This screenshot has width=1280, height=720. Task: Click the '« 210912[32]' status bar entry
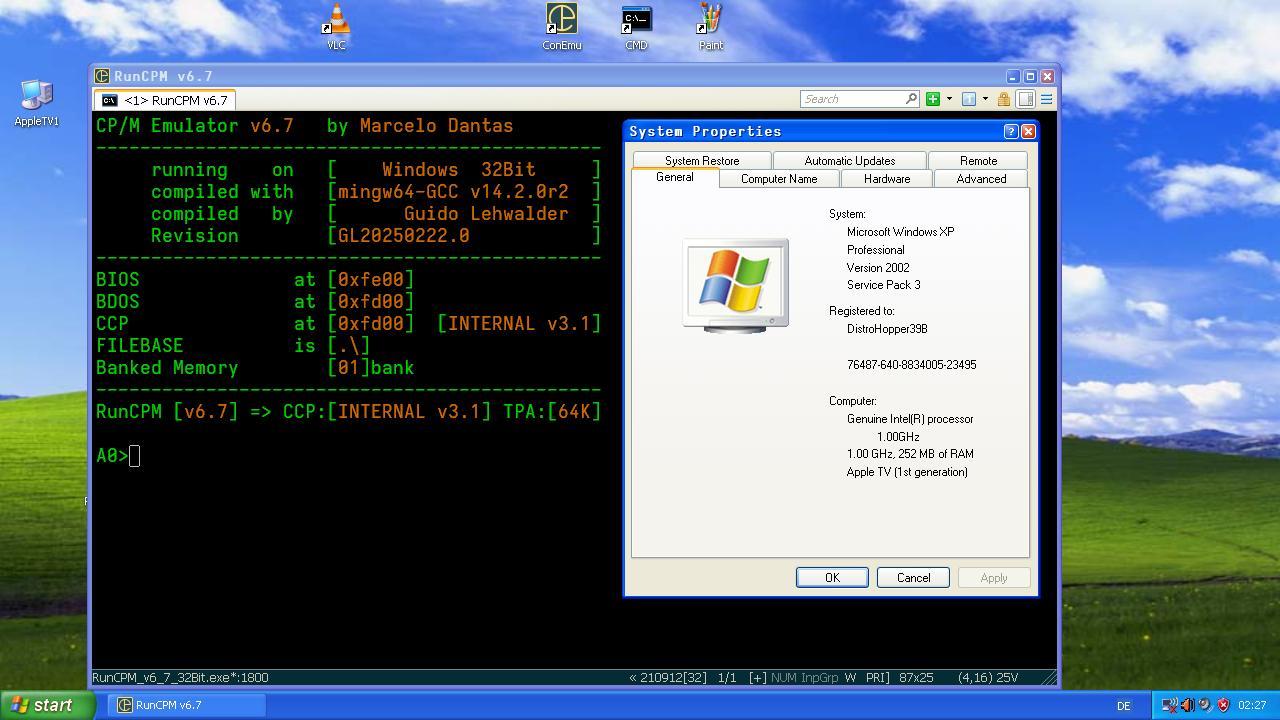click(x=668, y=677)
